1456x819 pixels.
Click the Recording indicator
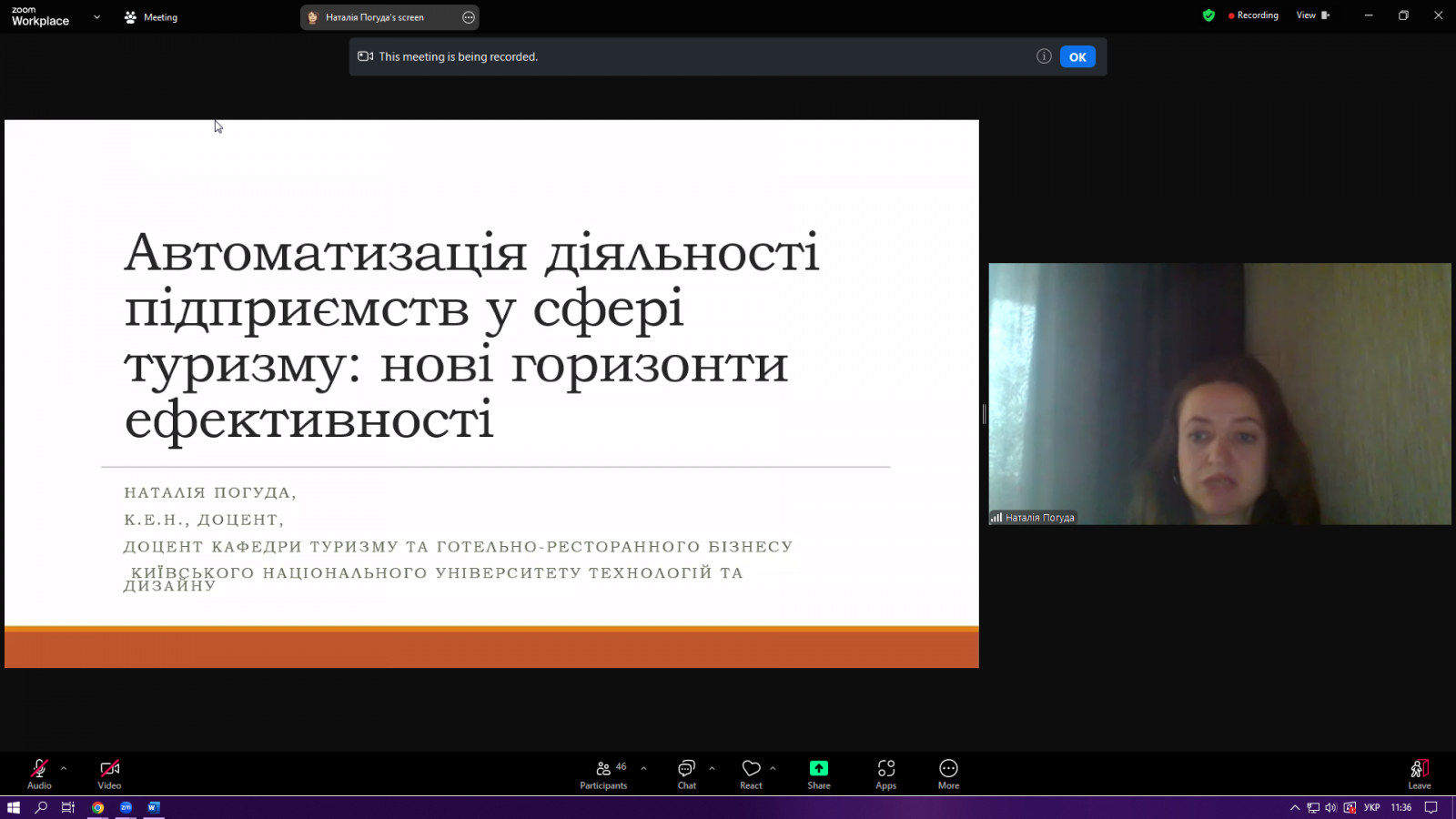click(1253, 15)
